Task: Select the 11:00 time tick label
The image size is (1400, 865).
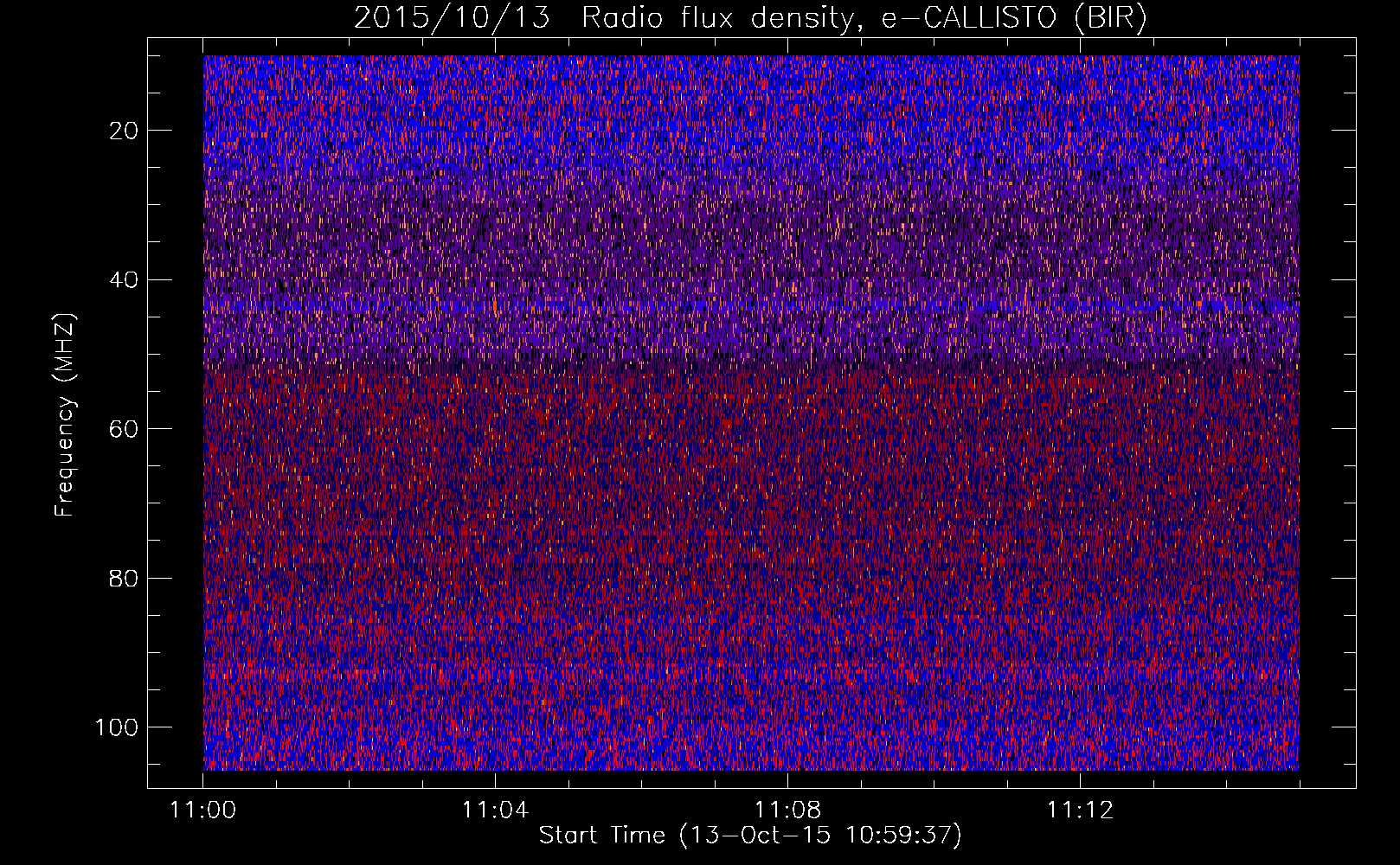Action: pyautogui.click(x=203, y=810)
